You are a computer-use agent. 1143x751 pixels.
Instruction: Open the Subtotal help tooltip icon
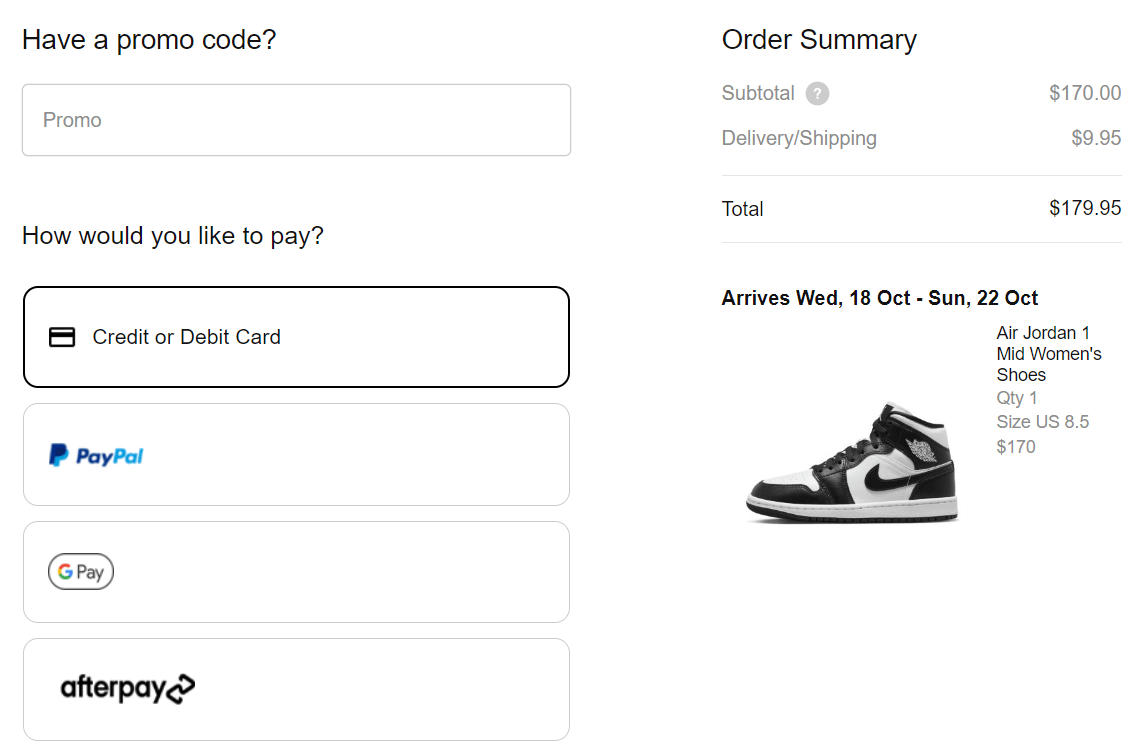coord(817,93)
